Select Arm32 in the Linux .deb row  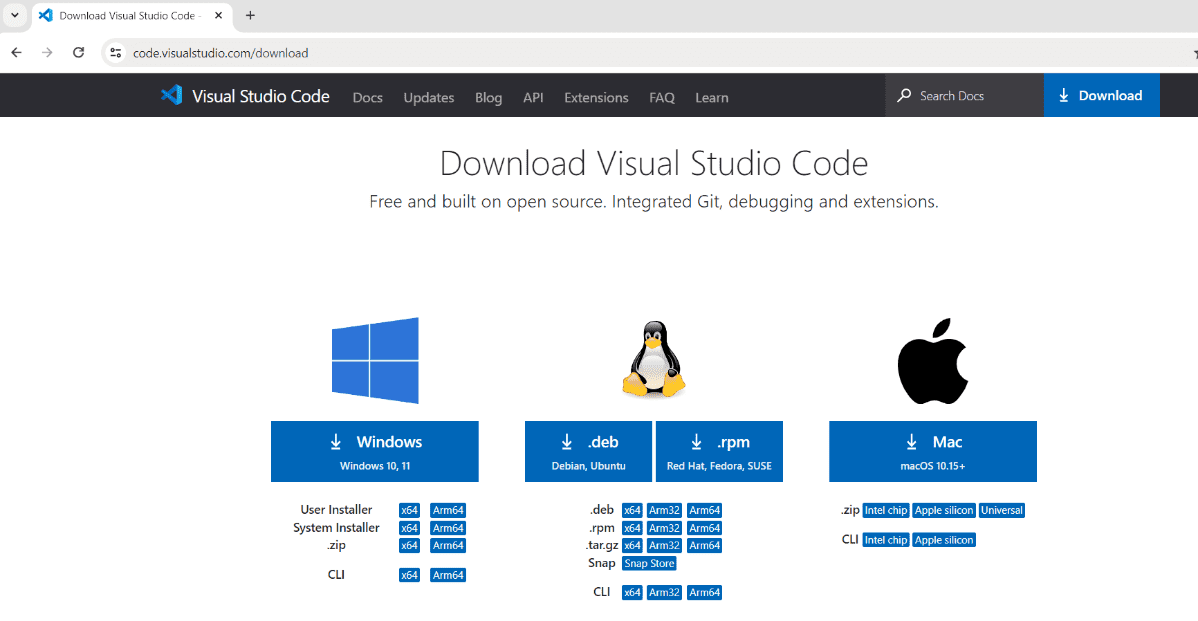(x=664, y=510)
